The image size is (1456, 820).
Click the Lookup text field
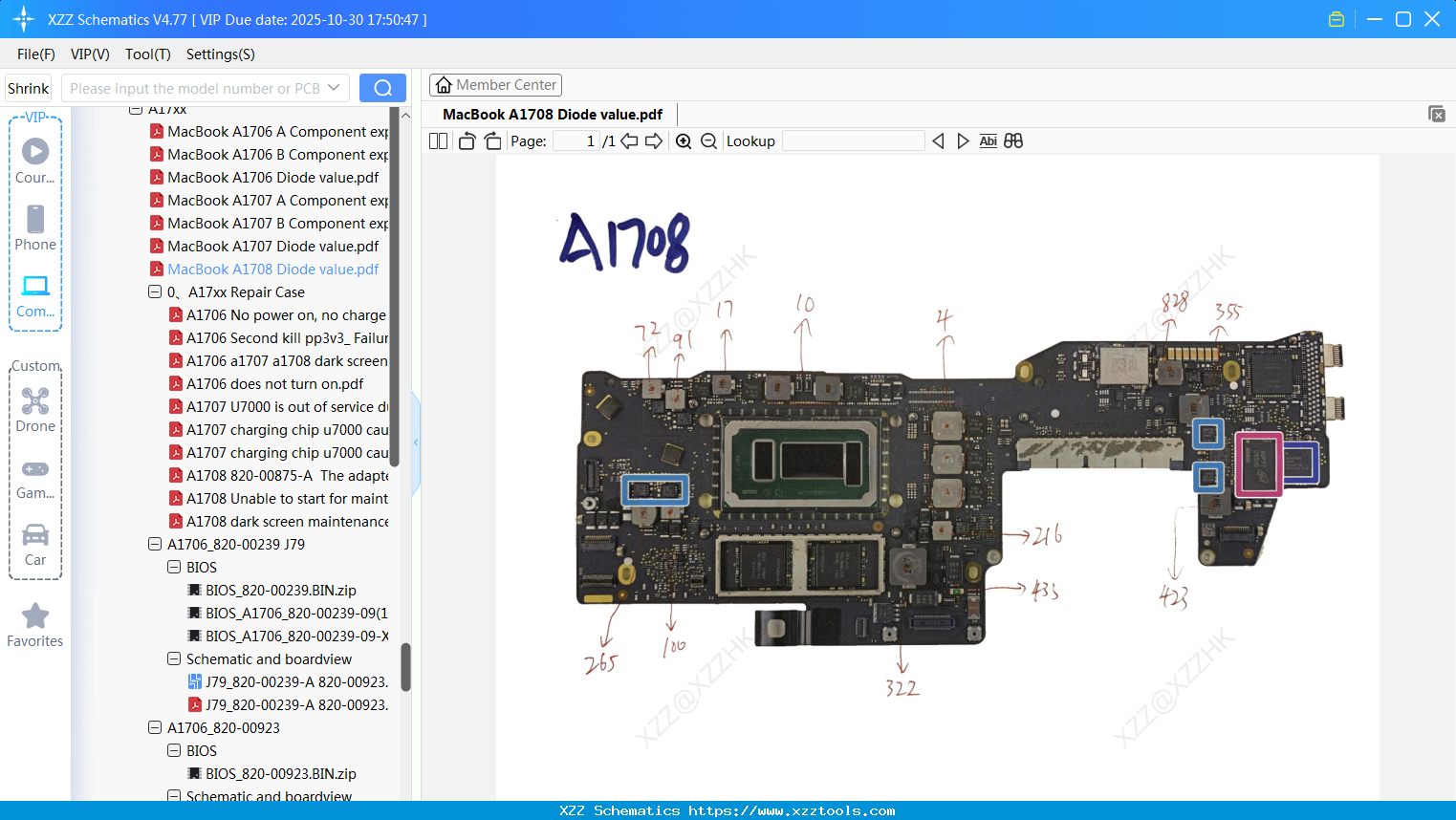854,141
